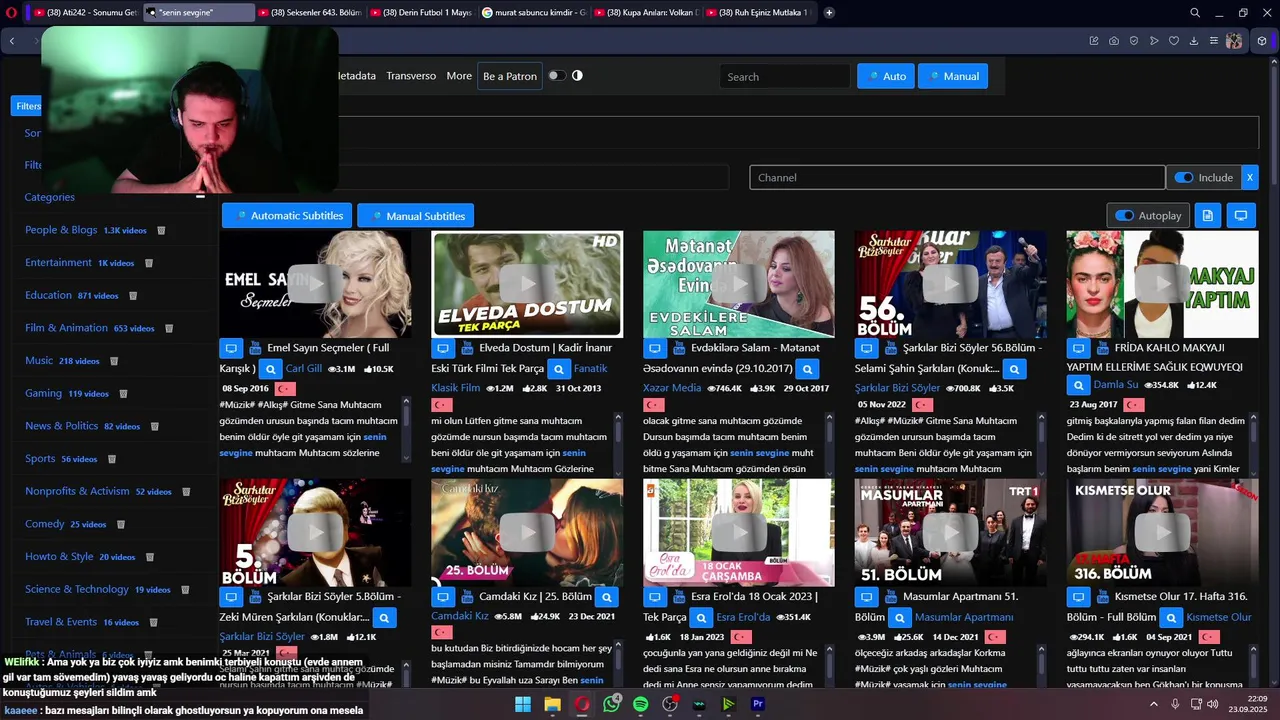Click the heart bookmarks icon in browser toolbar
The height and width of the screenshot is (720, 1280).
tap(1174, 41)
